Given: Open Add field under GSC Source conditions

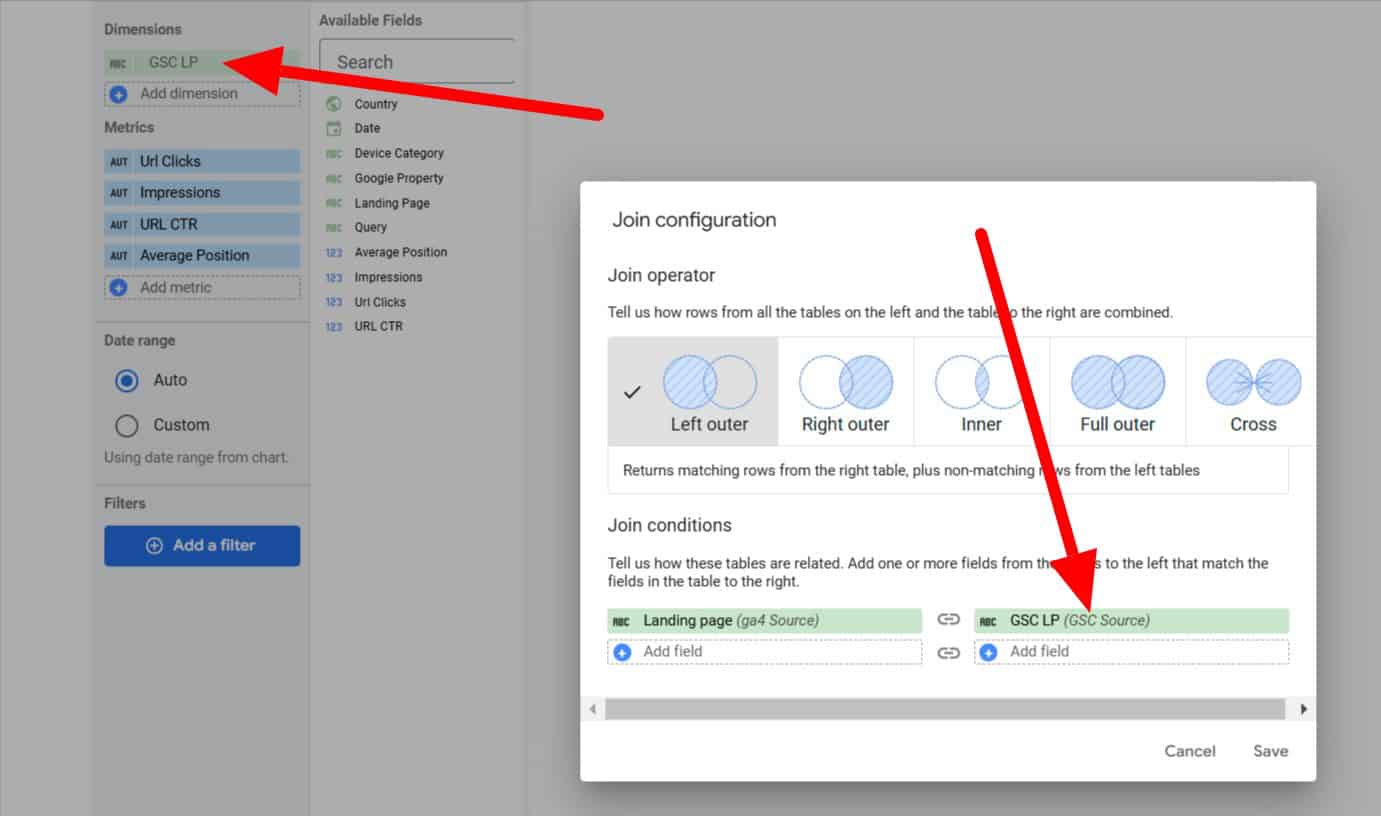Looking at the screenshot, I should [x=1039, y=651].
